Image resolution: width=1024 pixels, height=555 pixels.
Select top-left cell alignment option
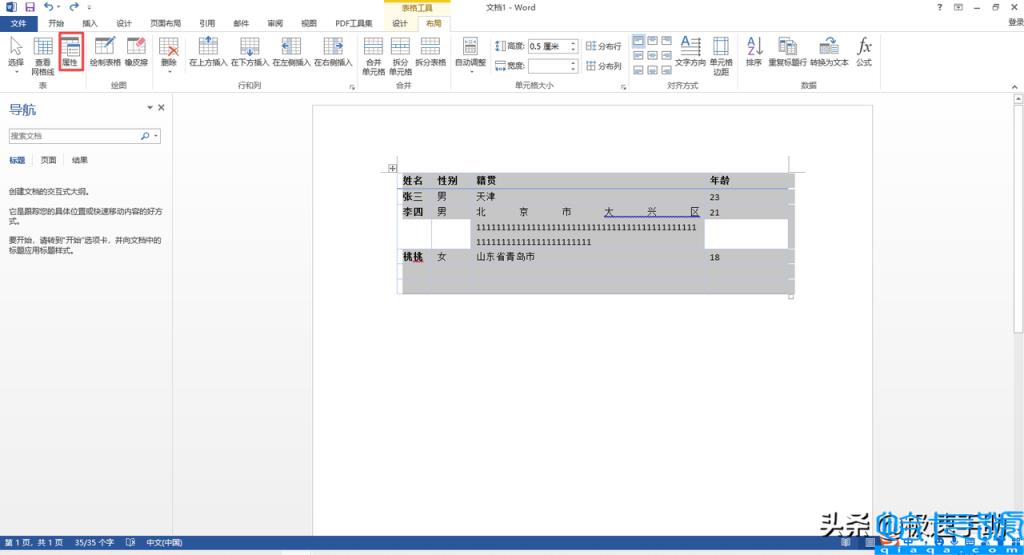(x=638, y=41)
